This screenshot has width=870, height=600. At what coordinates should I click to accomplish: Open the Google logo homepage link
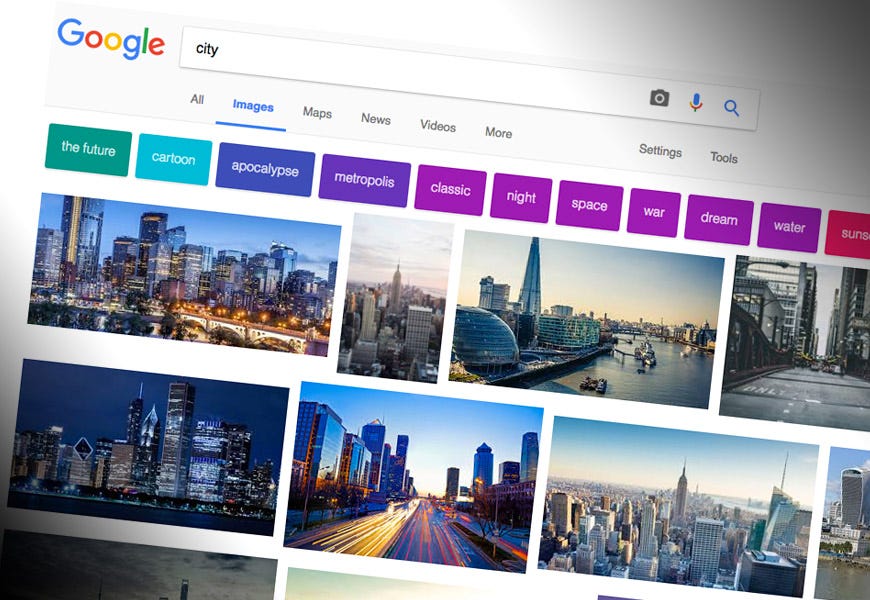(x=111, y=39)
